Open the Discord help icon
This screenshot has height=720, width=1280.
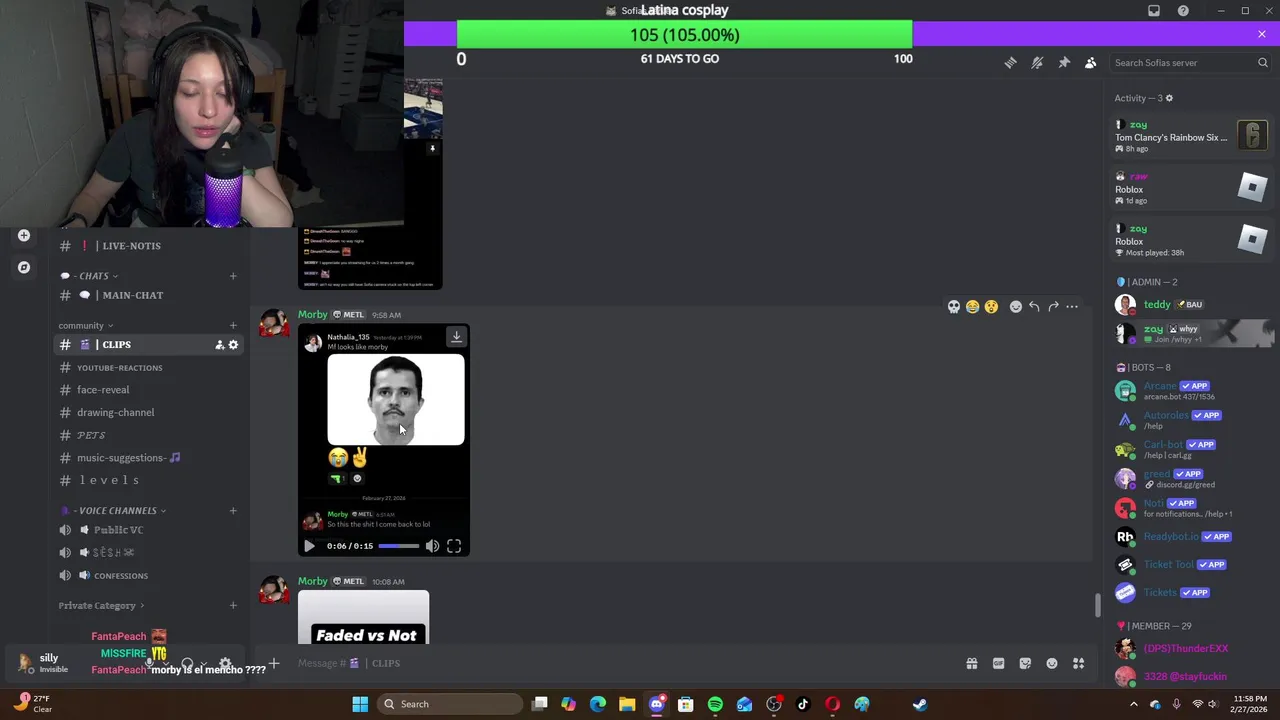tap(1183, 11)
